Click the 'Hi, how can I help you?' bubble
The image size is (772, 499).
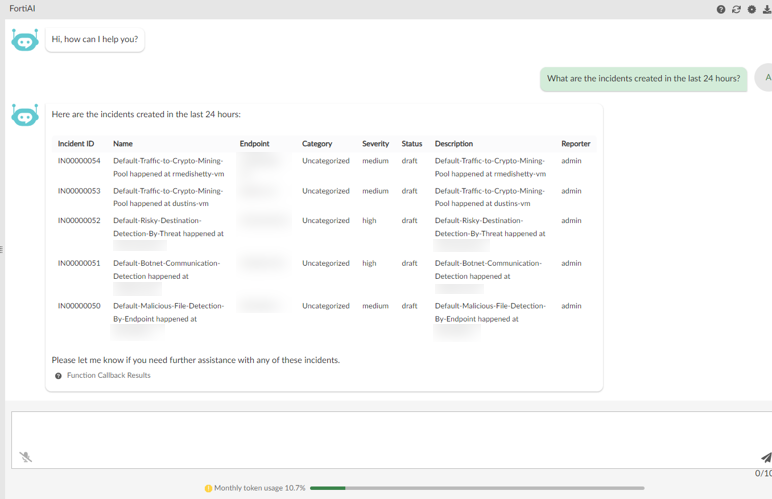(95, 39)
